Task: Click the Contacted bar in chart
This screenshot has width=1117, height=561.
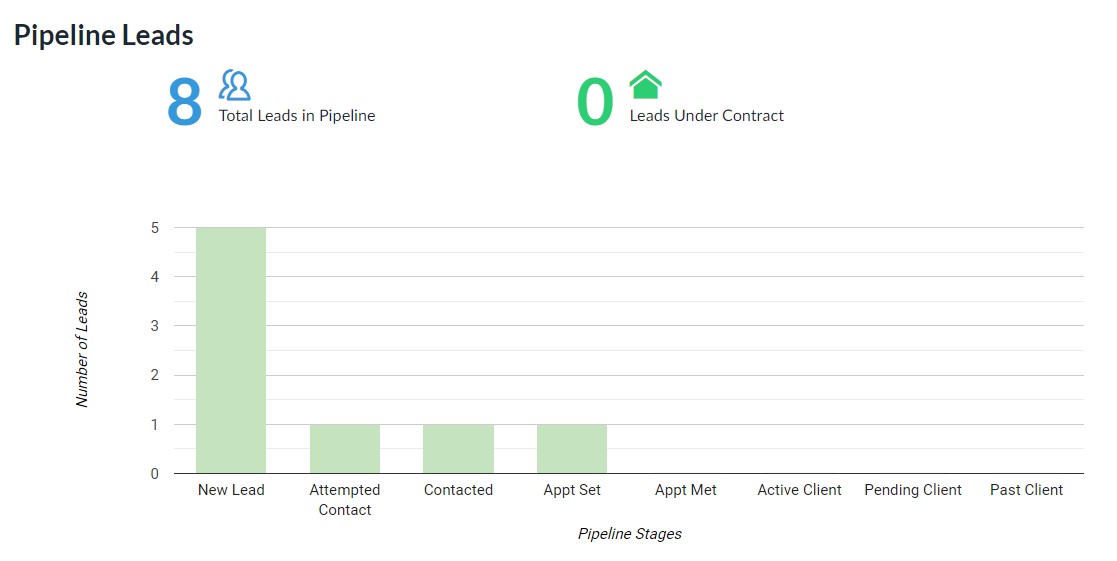Action: [458, 448]
